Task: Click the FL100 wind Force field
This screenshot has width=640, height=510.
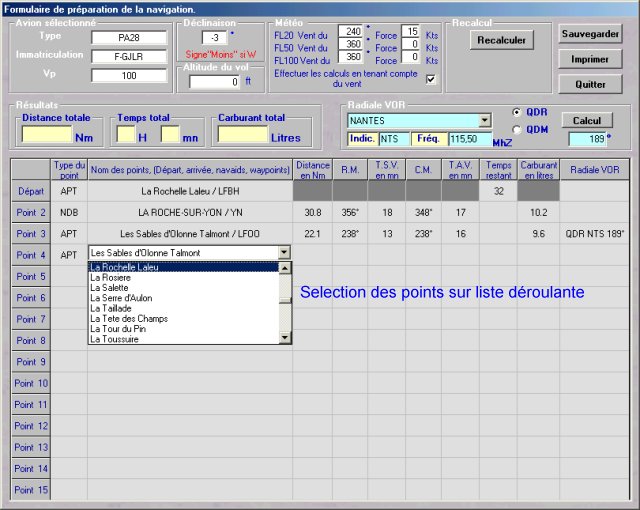Action: [x=411, y=57]
